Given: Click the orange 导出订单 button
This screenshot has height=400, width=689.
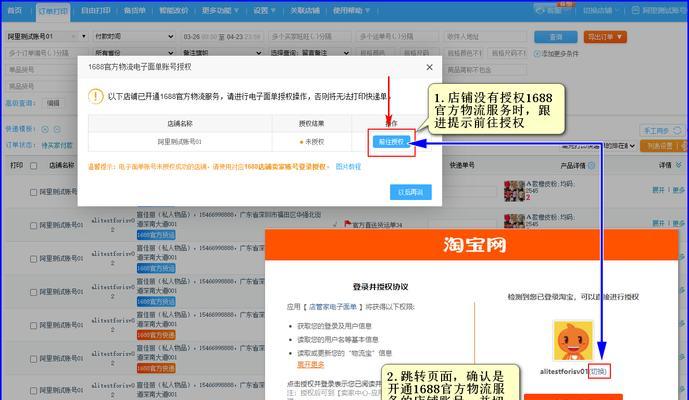Looking at the screenshot, I should click(605, 37).
